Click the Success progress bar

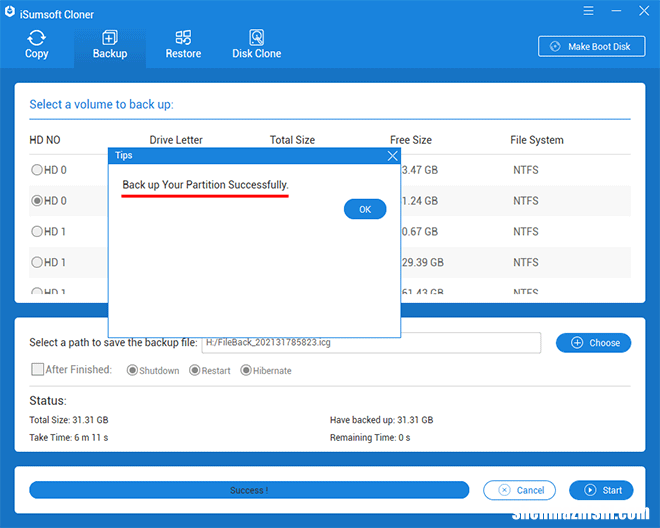(x=249, y=490)
